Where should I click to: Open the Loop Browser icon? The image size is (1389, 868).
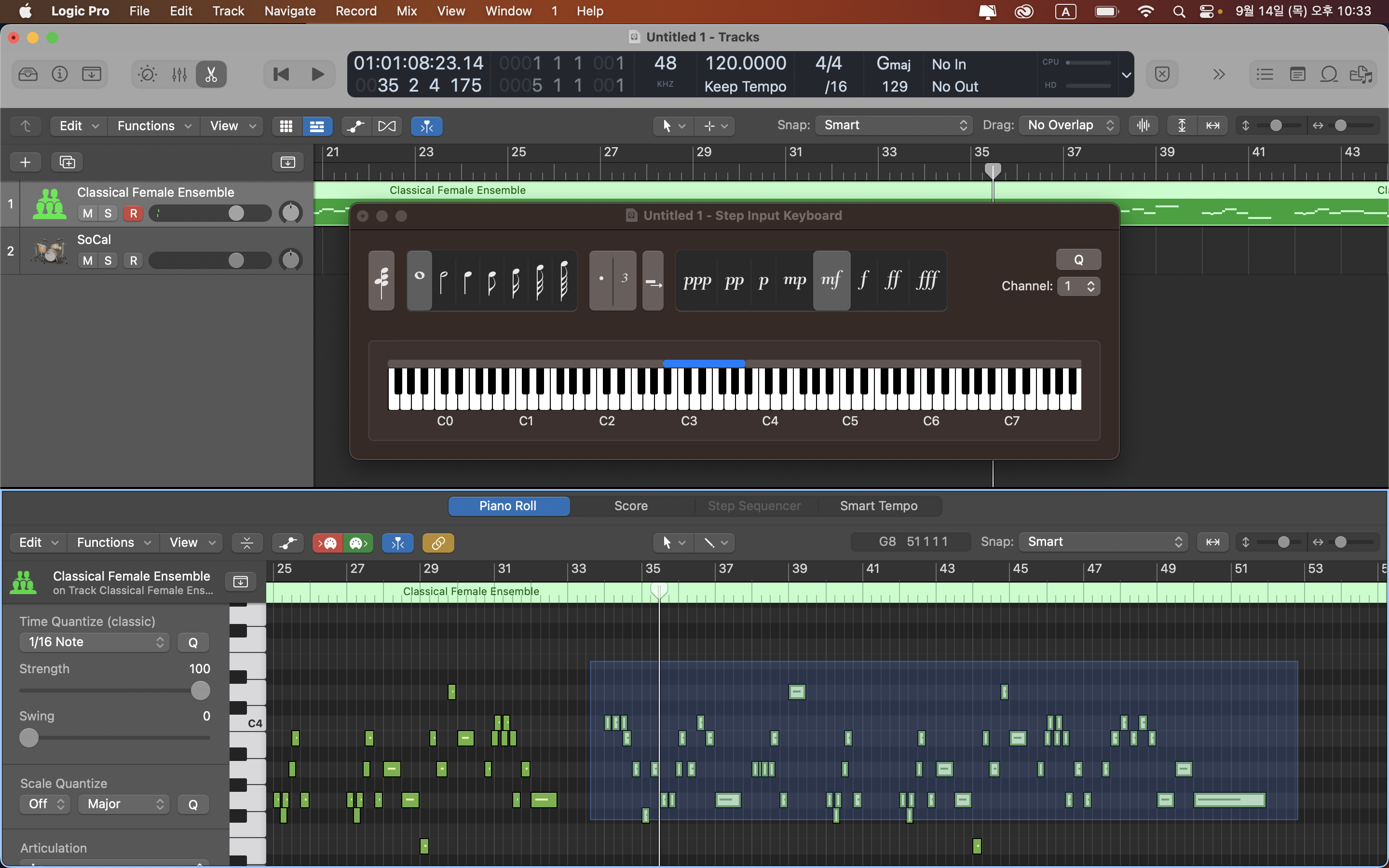click(1329, 74)
